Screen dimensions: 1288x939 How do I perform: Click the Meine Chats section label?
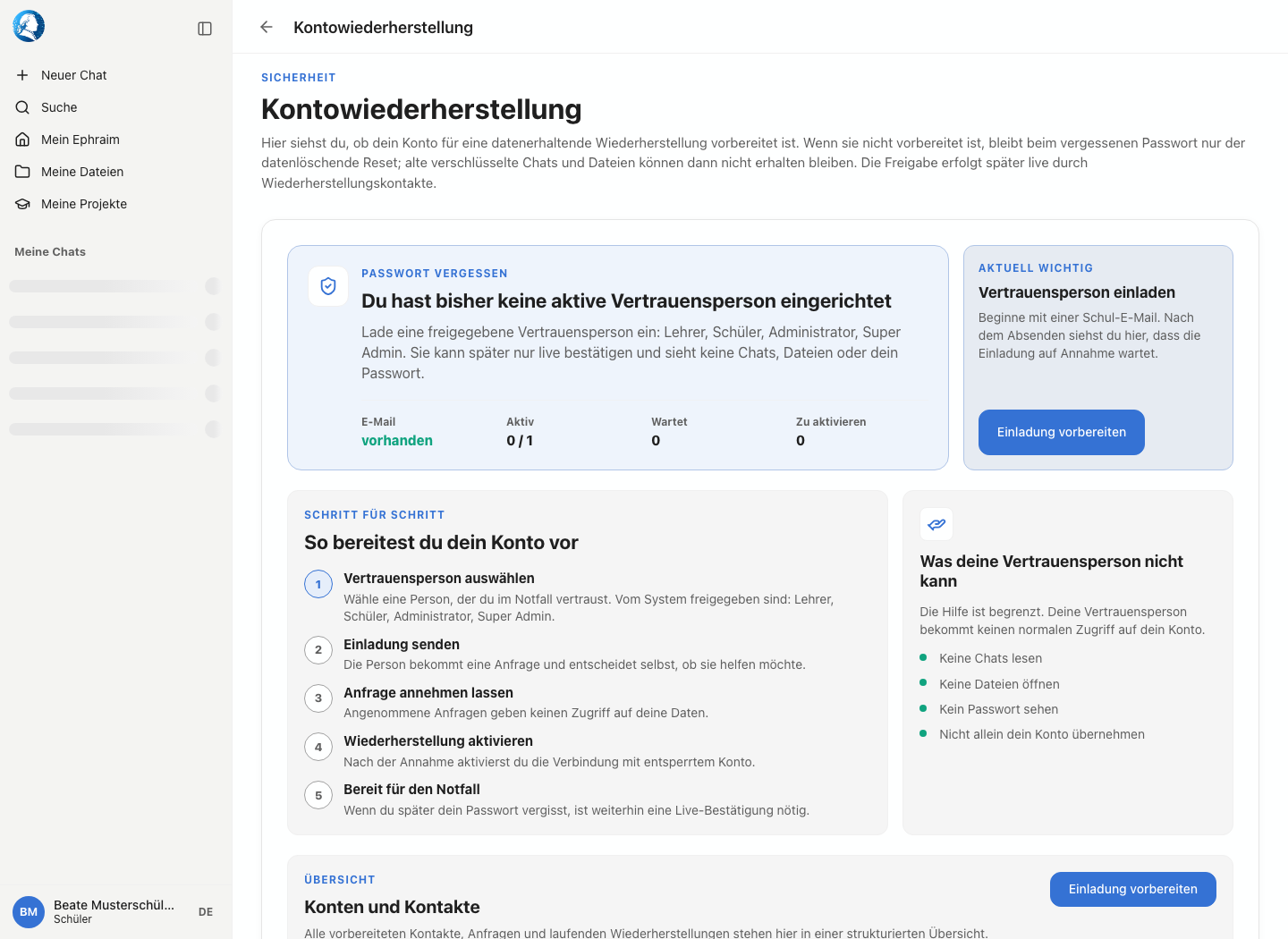[x=50, y=252]
